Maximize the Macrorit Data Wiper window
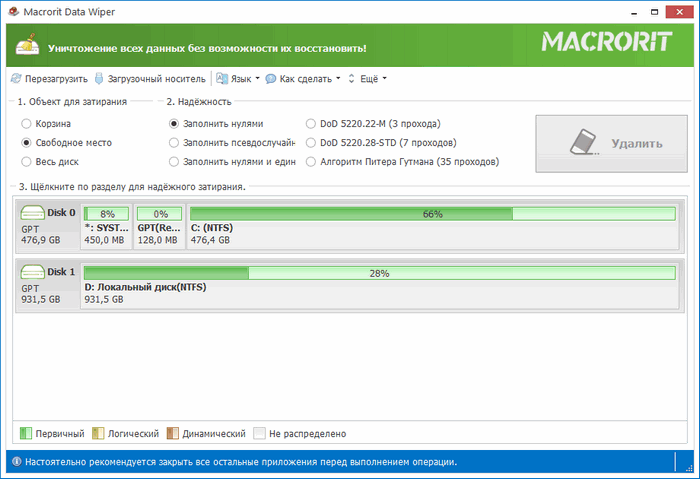The image size is (700, 479). tap(654, 12)
